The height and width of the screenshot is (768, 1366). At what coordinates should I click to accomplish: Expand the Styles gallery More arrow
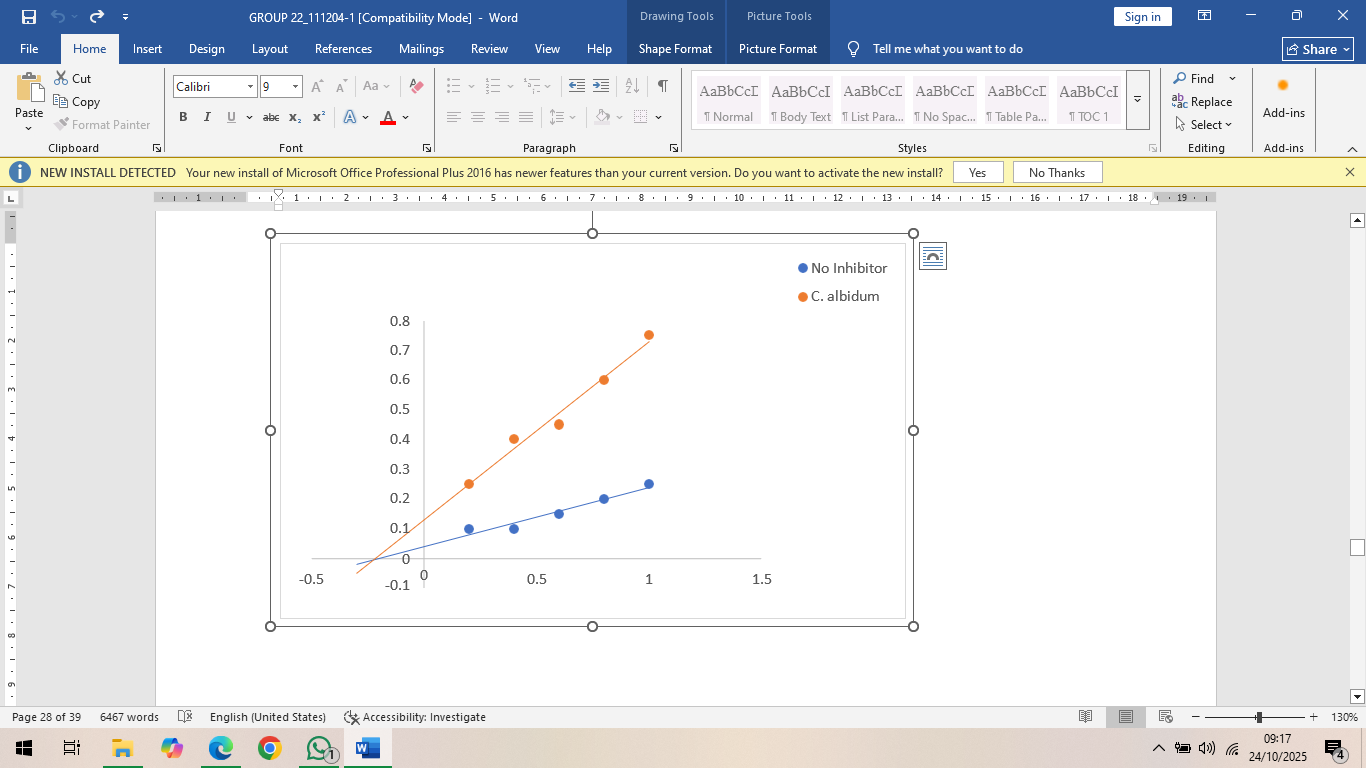point(1137,100)
